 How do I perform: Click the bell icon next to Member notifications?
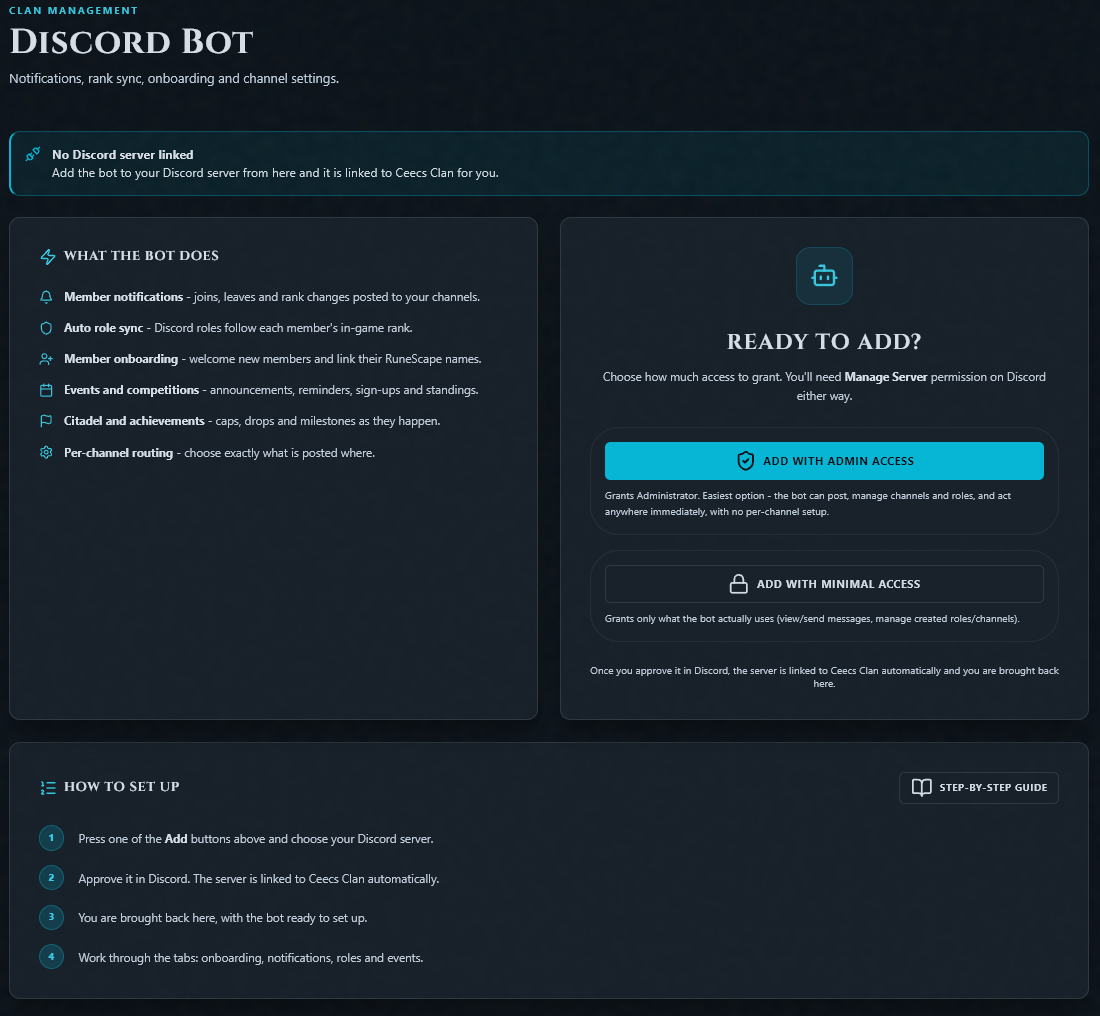tap(46, 298)
